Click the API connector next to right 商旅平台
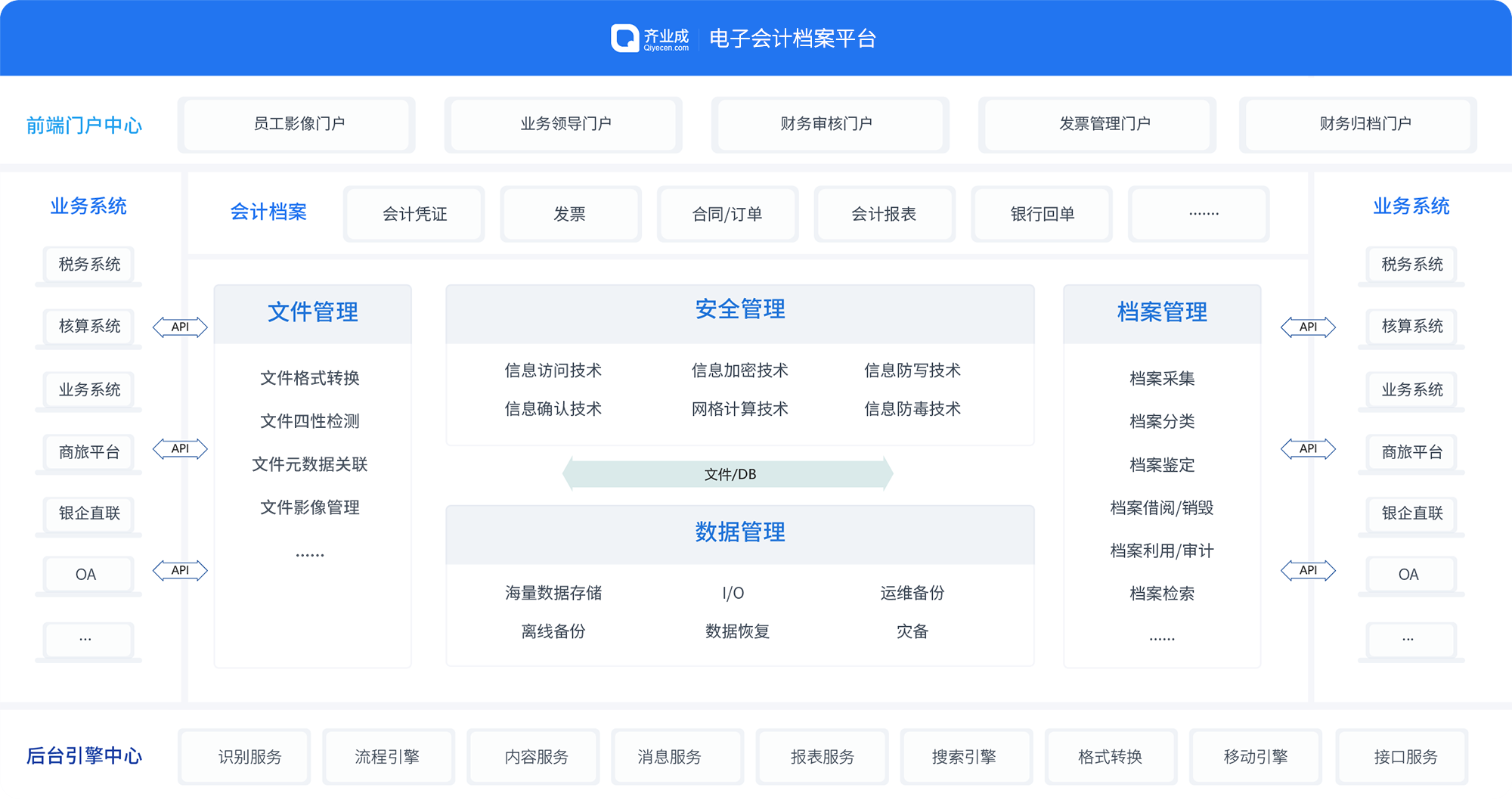The height and width of the screenshot is (800, 1512). [x=1309, y=448]
